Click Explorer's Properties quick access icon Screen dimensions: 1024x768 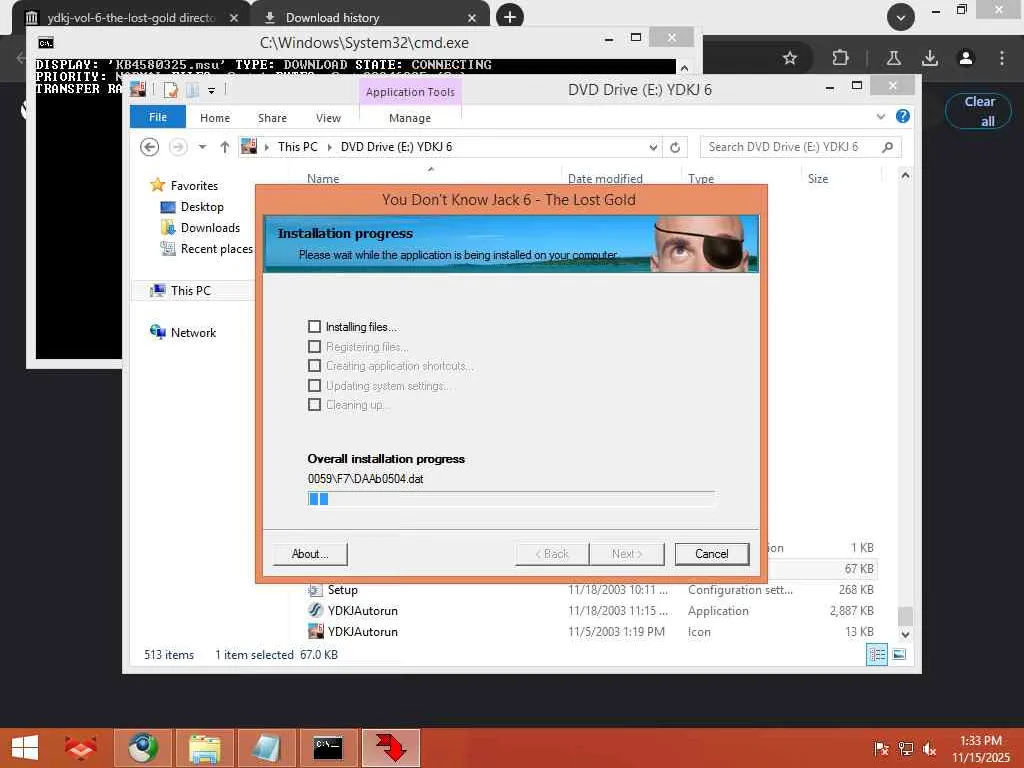(171, 90)
